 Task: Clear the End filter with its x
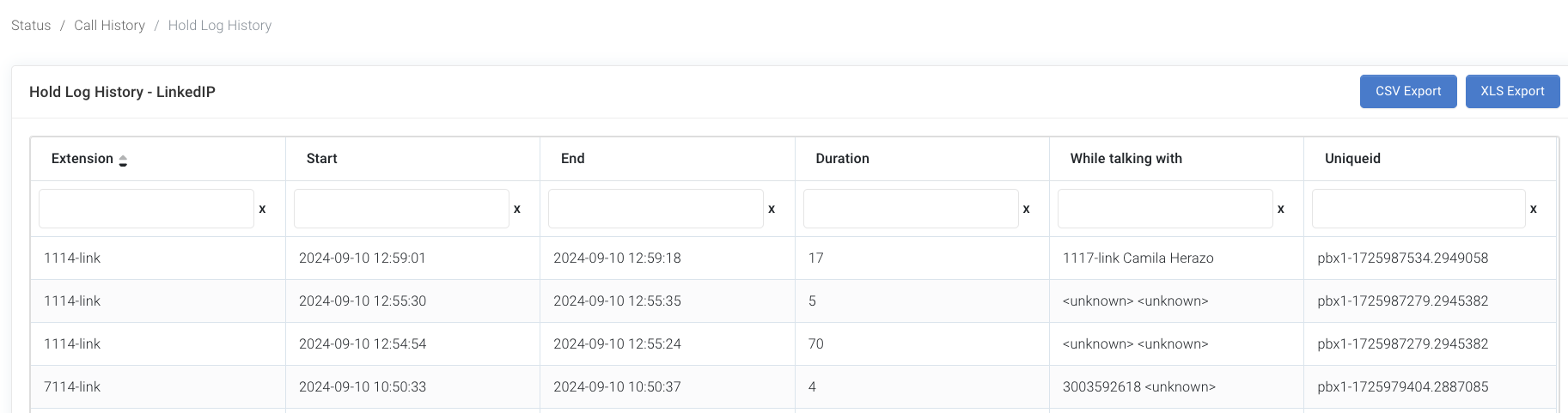pos(772,209)
